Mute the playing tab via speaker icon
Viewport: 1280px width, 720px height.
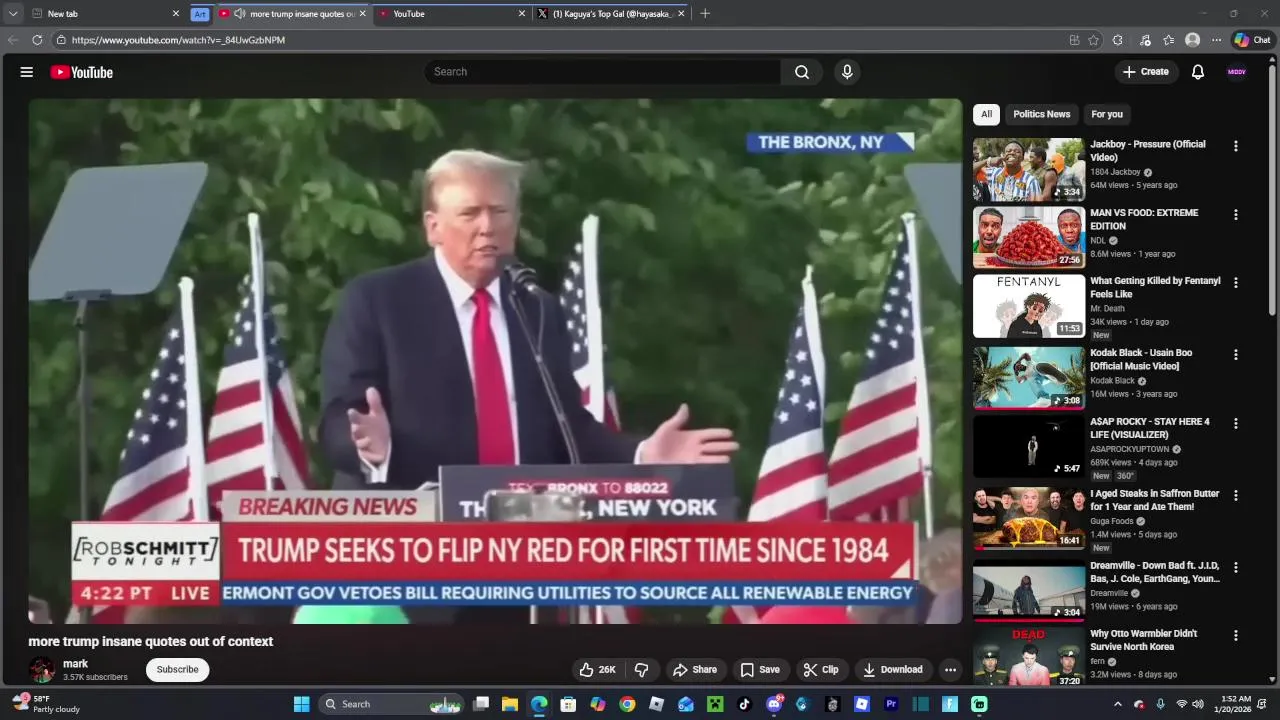[240, 14]
